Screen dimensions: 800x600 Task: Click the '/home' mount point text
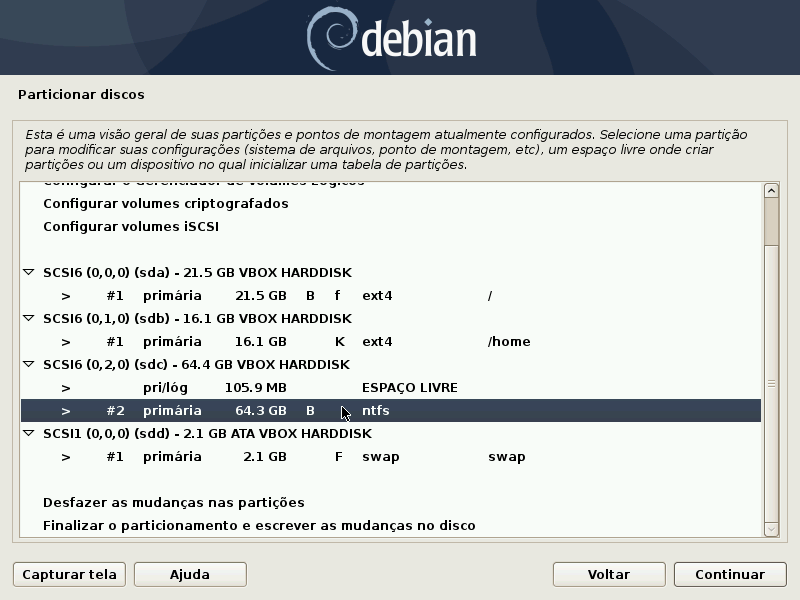[509, 342]
